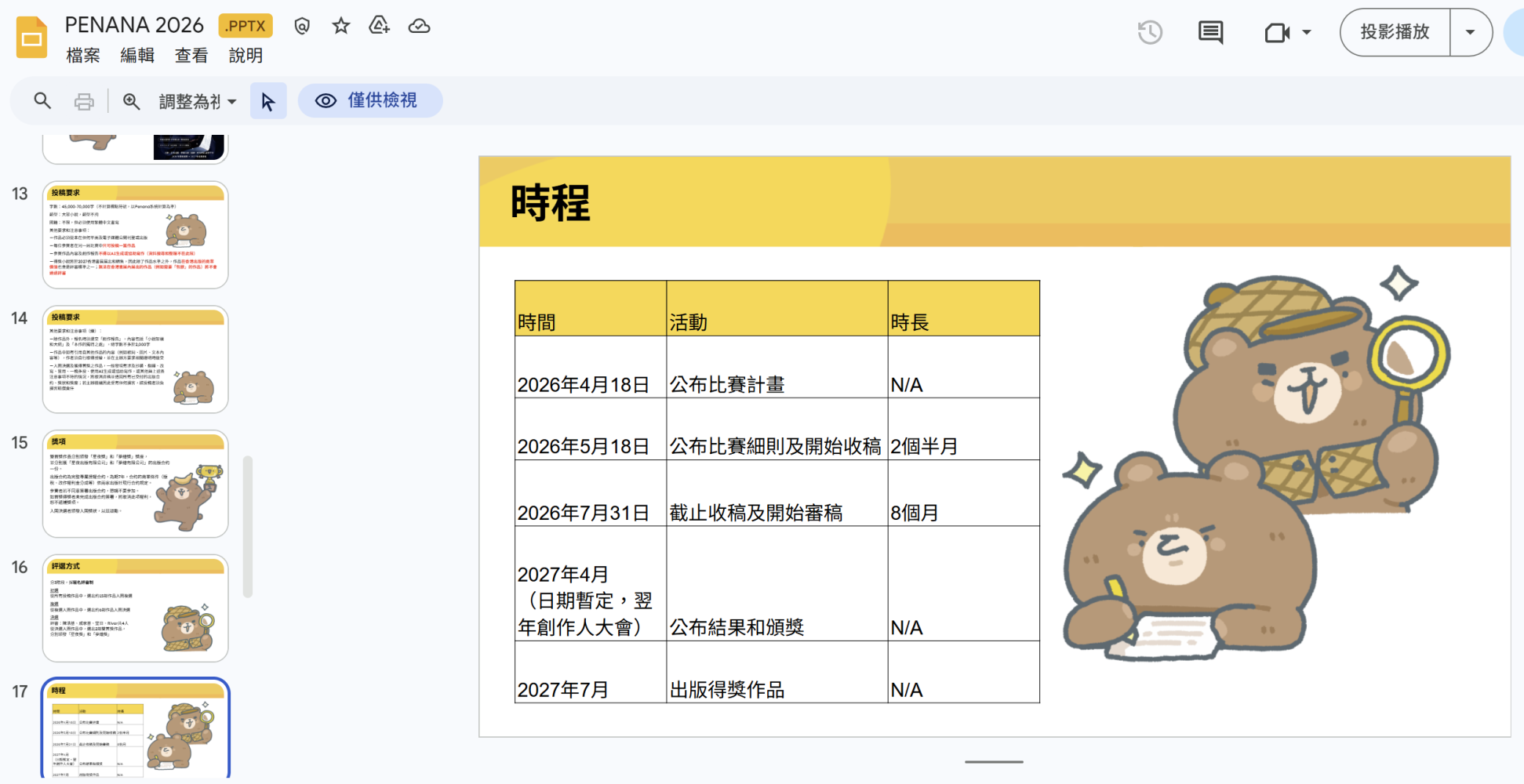Open the document security shield icon
Viewport: 1524px width, 784px height.
click(302, 26)
